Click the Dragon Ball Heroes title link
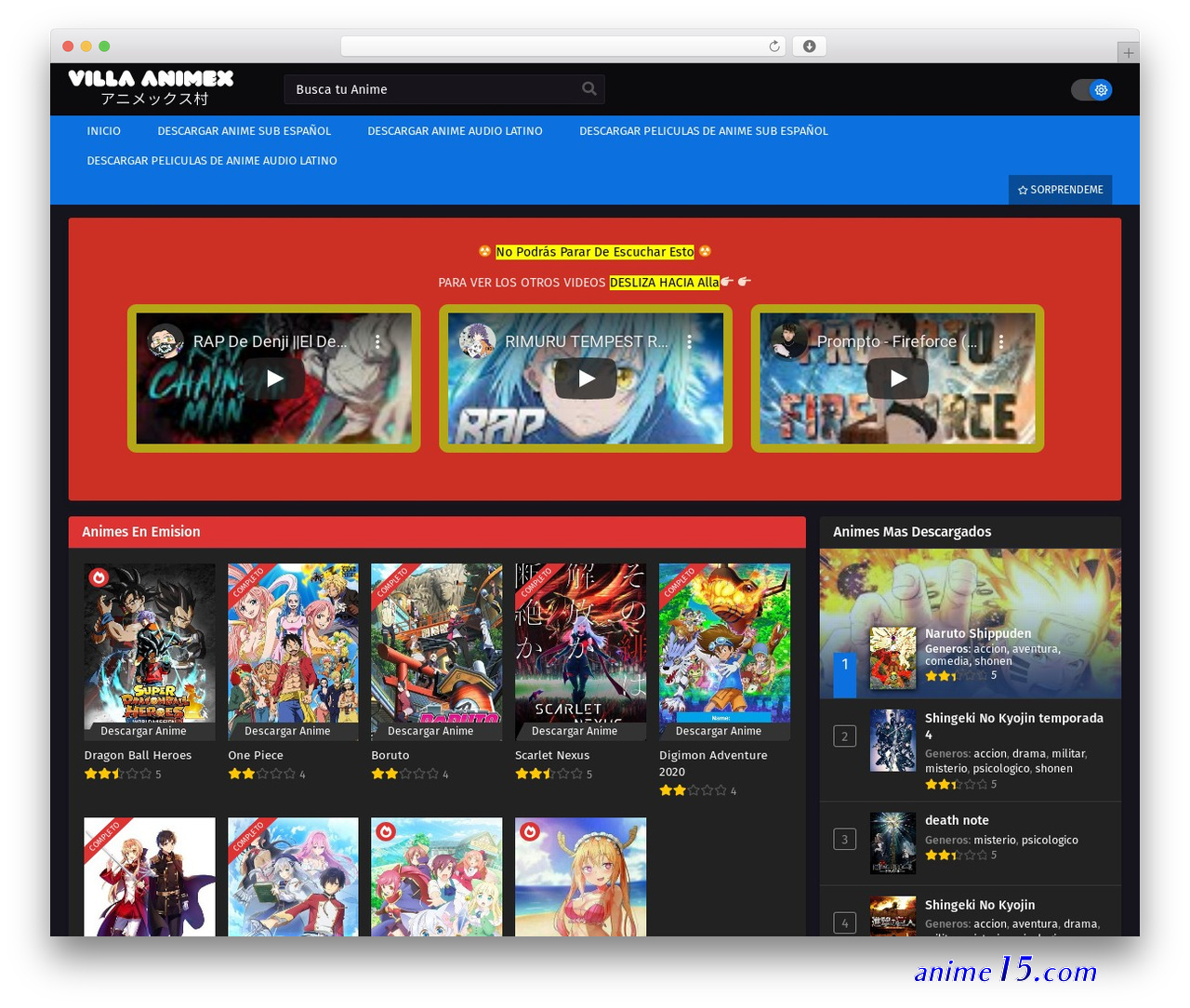The height and width of the screenshot is (1008, 1190). coord(138,755)
